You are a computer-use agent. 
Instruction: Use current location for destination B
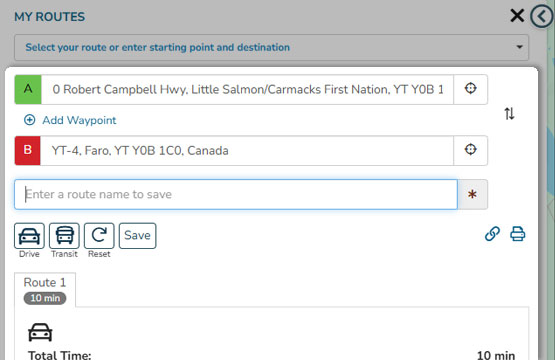coord(470,150)
